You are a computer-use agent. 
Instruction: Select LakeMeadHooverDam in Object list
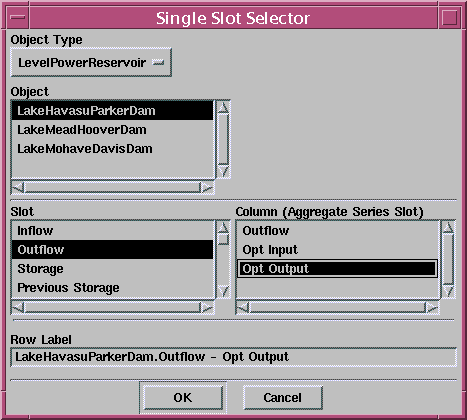pyautogui.click(x=112, y=130)
